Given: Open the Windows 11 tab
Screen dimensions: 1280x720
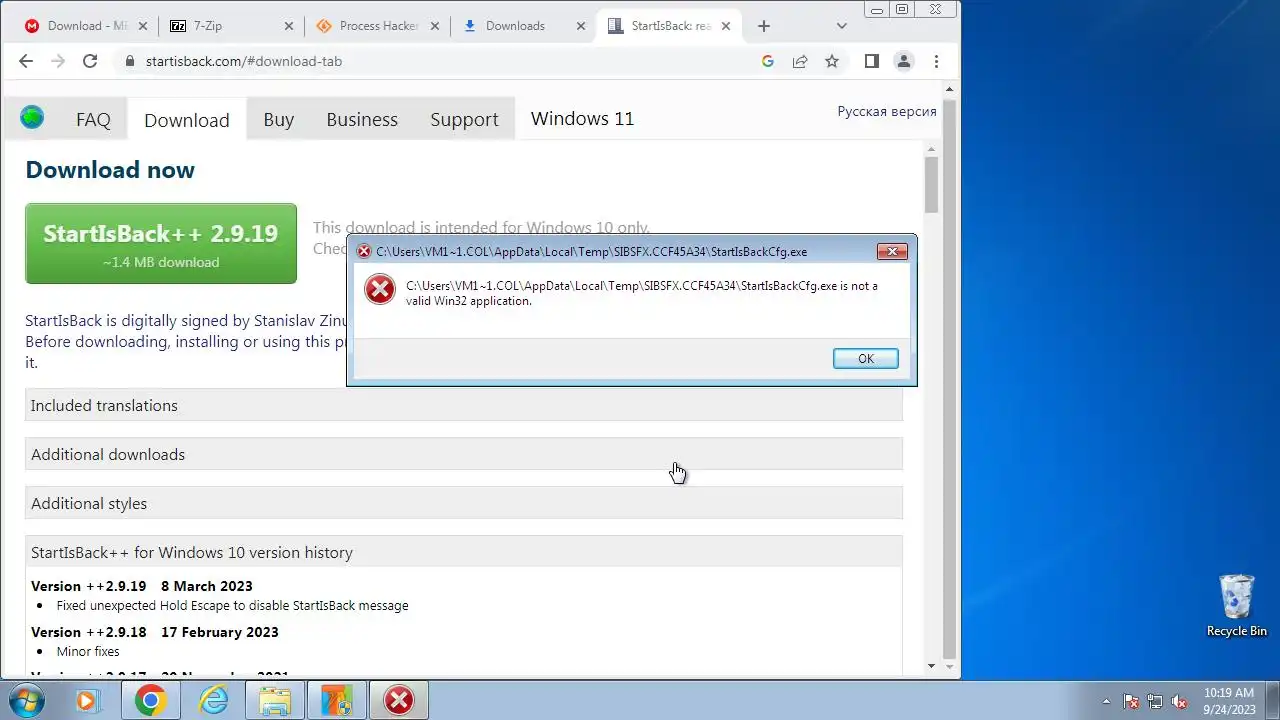Looking at the screenshot, I should pyautogui.click(x=582, y=118).
